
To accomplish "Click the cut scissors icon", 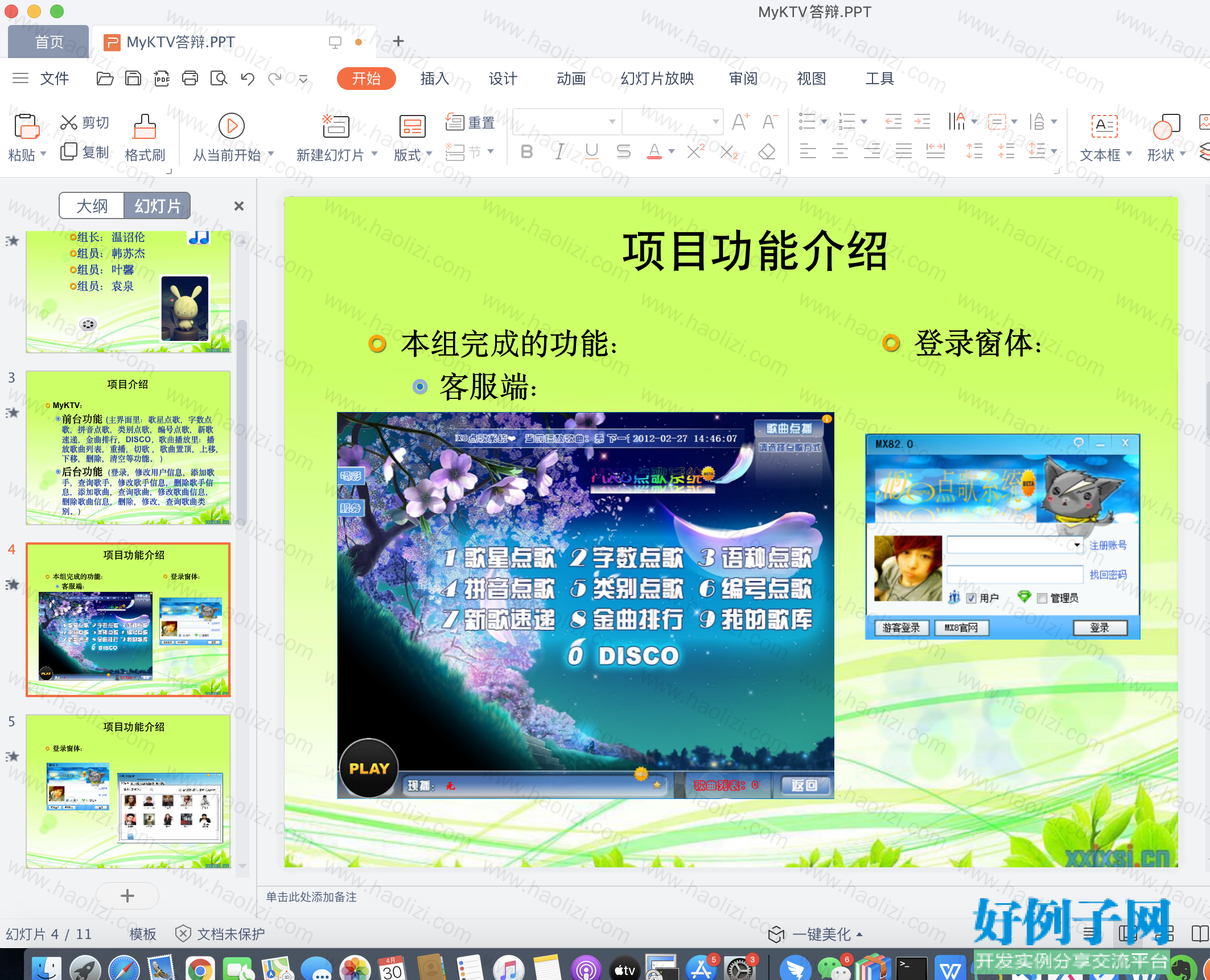I will click(x=69, y=122).
